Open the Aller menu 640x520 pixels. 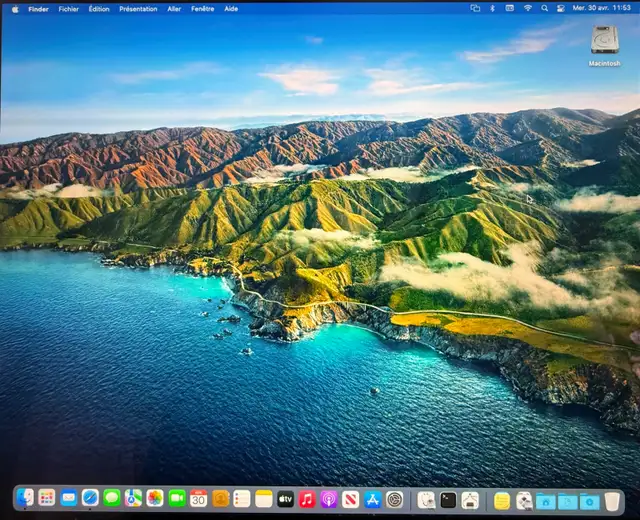coord(174,9)
